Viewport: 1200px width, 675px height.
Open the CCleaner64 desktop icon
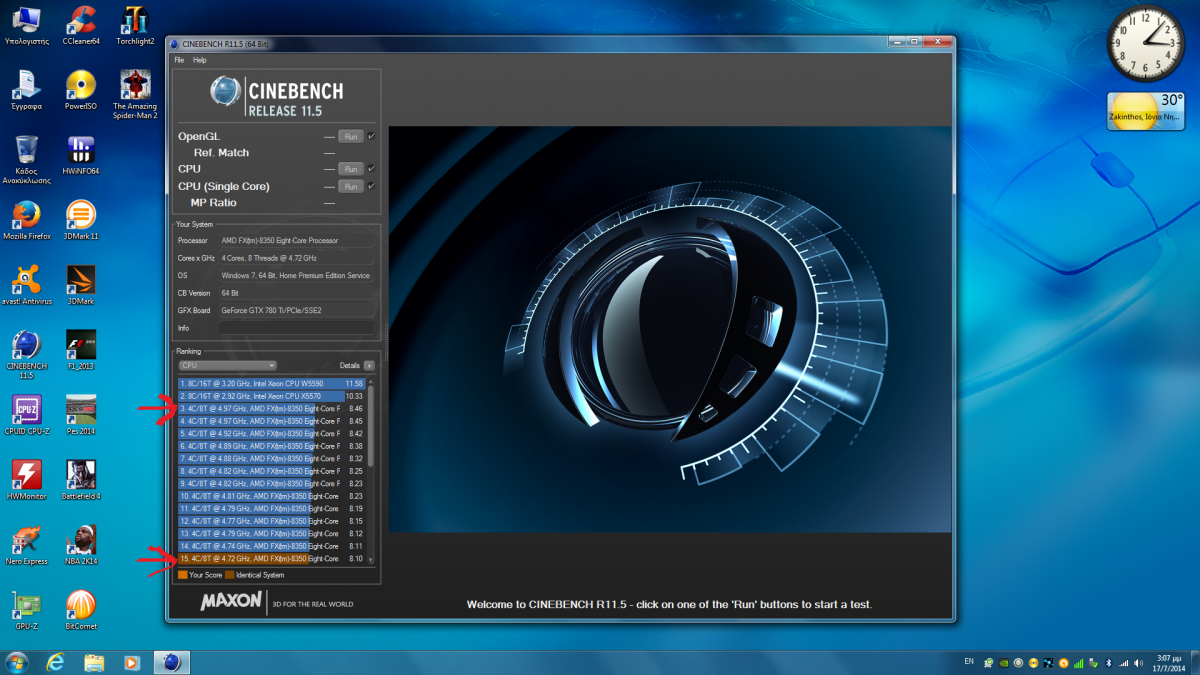[81, 26]
